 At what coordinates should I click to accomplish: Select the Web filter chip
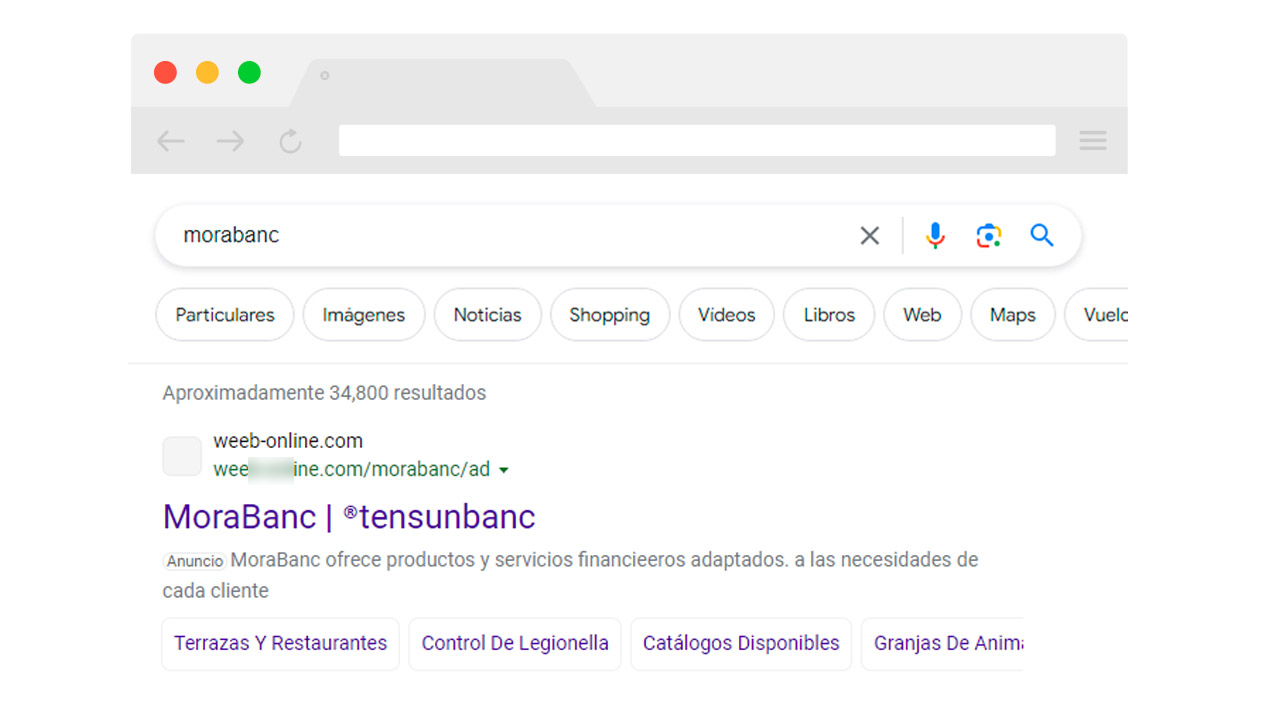point(922,315)
